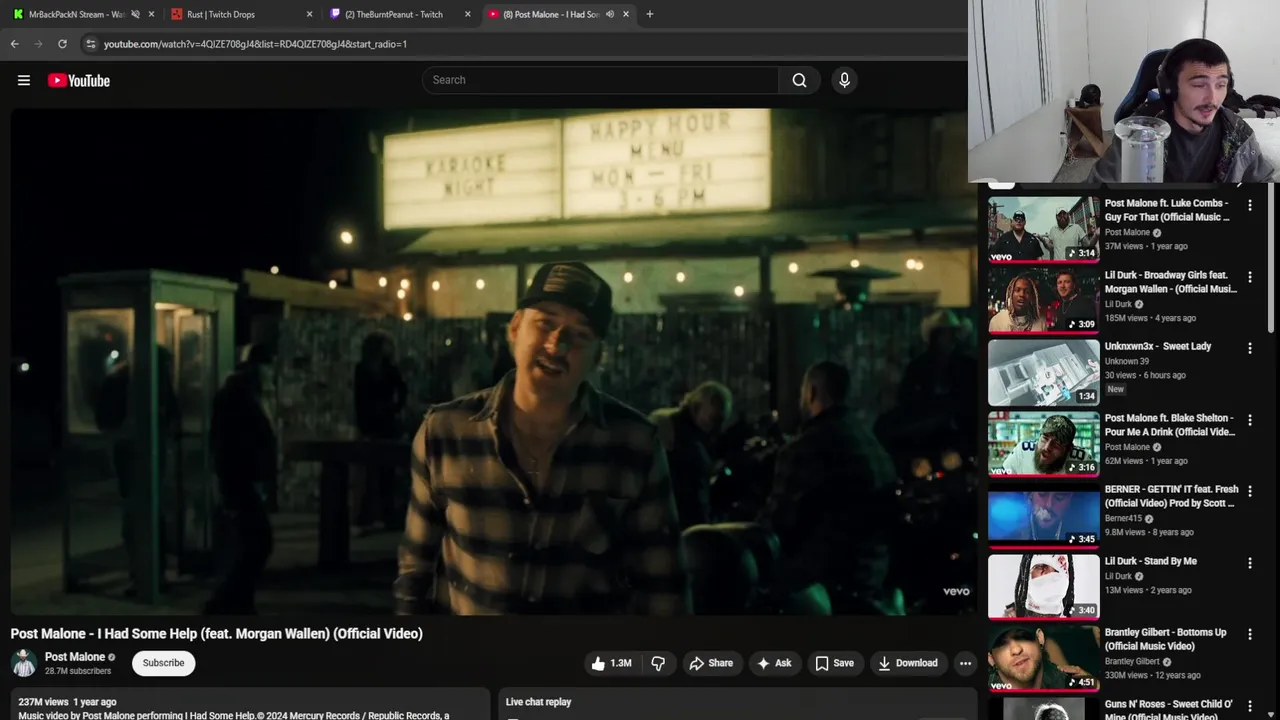
Task: Dislike the video with thumbs down
Action: [658, 663]
